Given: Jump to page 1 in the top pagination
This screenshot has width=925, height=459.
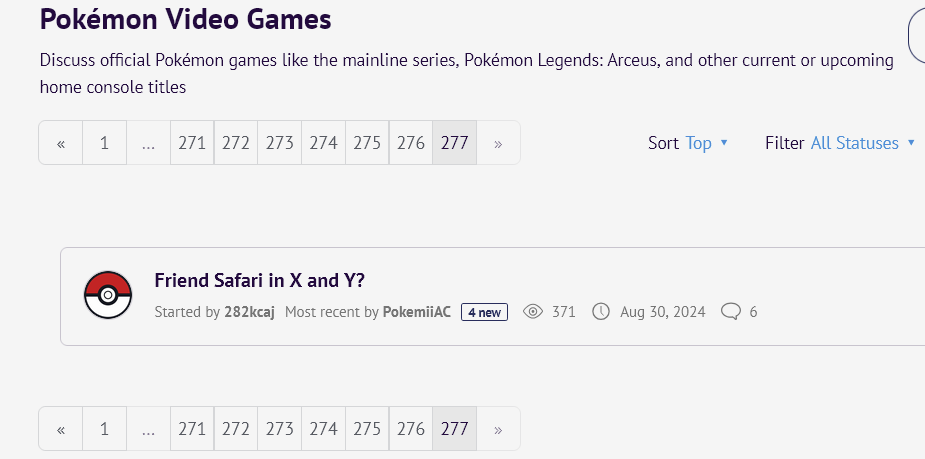Looking at the screenshot, I should [104, 143].
